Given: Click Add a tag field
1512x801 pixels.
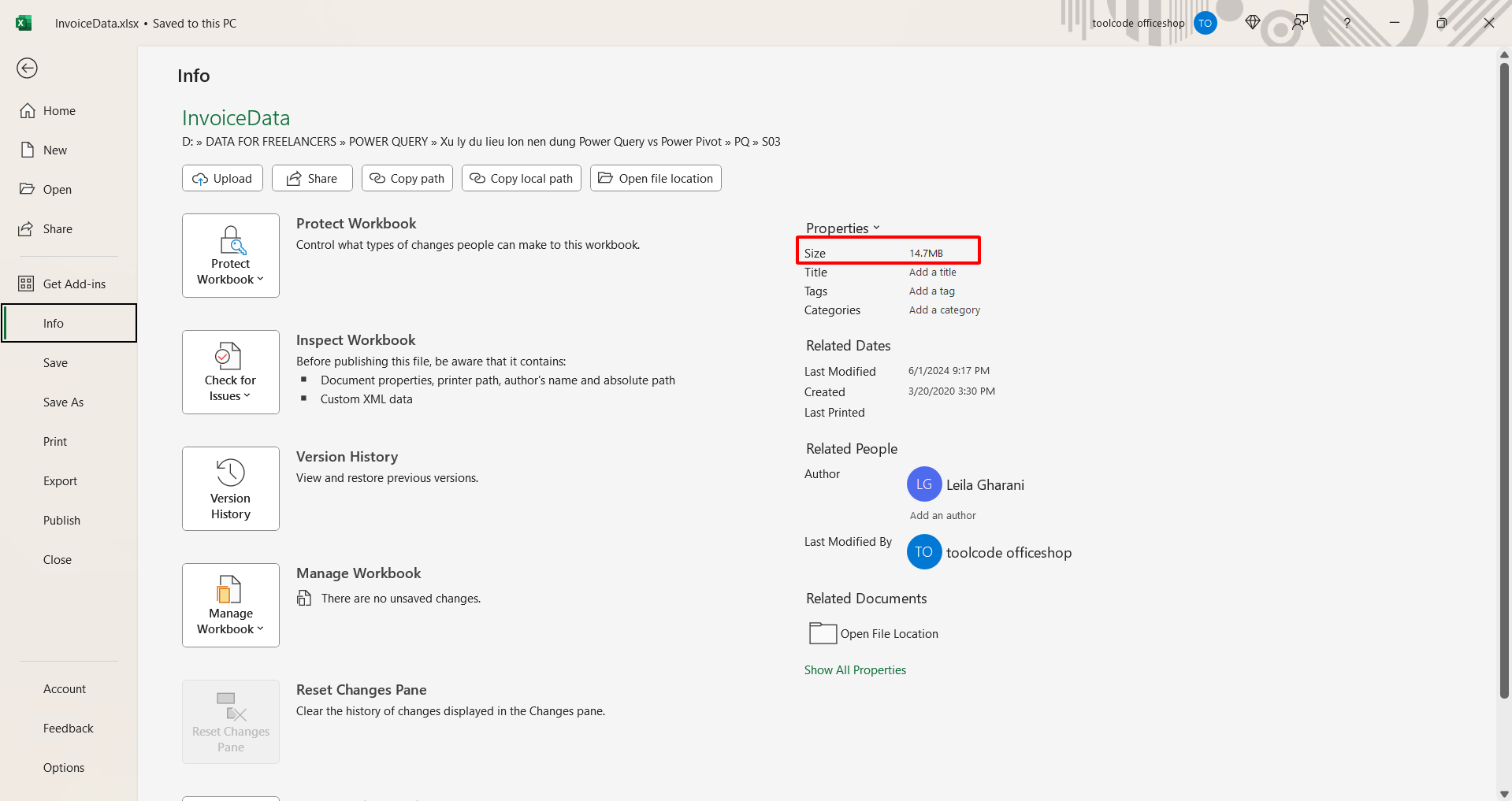Looking at the screenshot, I should pos(932,291).
